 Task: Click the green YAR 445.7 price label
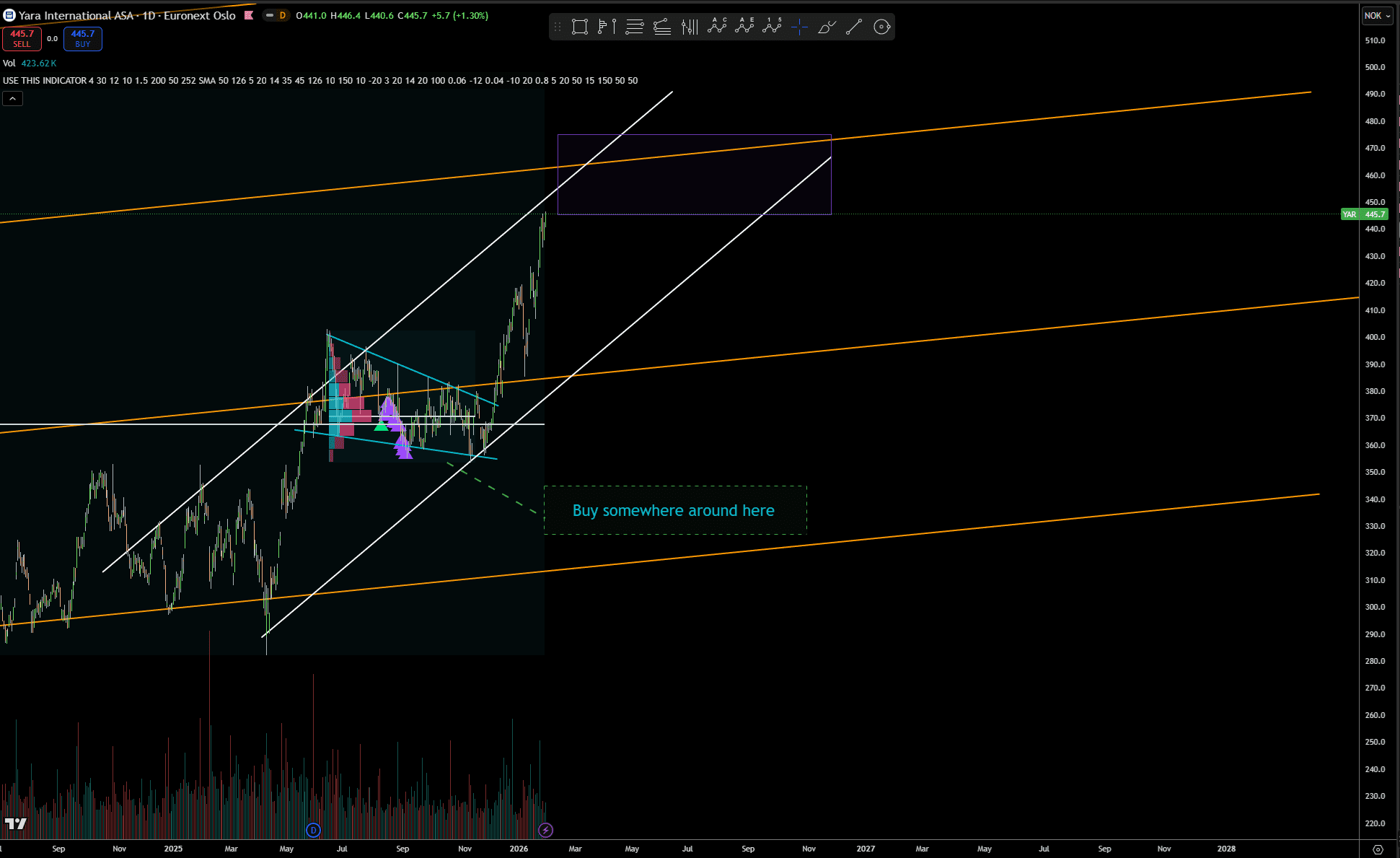(1364, 214)
